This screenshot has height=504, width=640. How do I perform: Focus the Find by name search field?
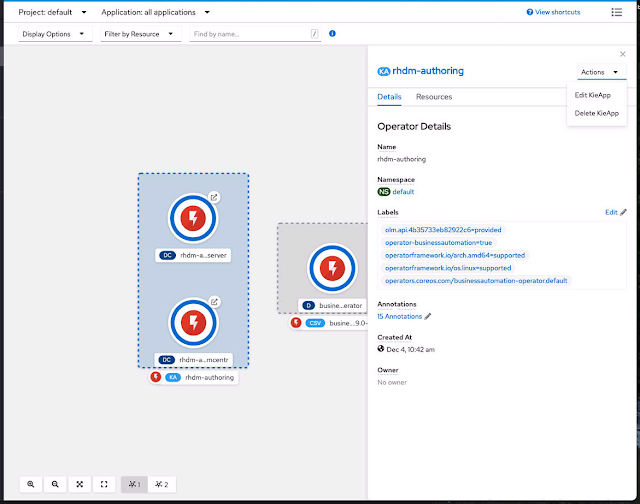(255, 34)
